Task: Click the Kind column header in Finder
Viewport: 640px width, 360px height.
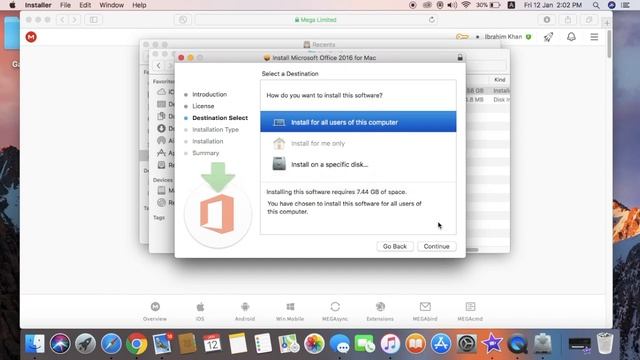Action: click(x=500, y=80)
